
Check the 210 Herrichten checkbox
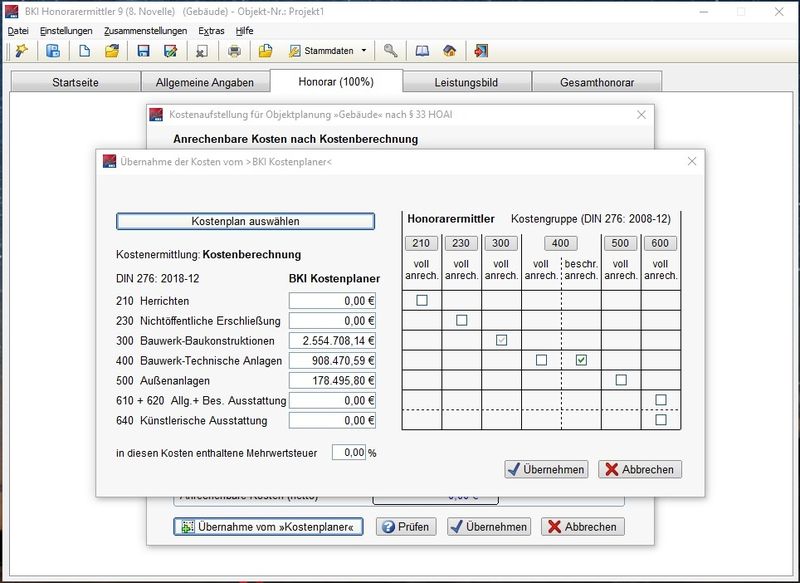422,300
